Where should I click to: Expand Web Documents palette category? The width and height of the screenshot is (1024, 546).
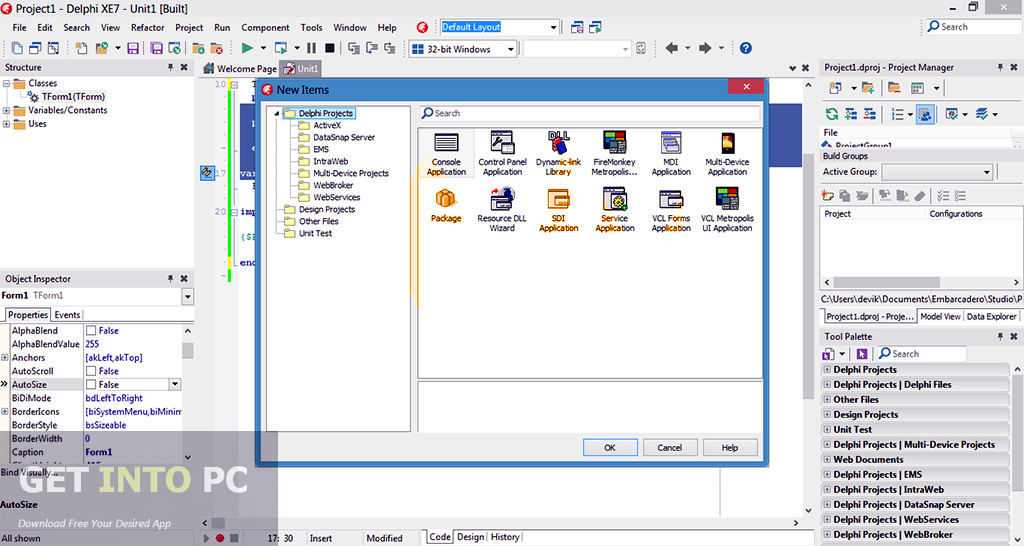pyautogui.click(x=827, y=460)
